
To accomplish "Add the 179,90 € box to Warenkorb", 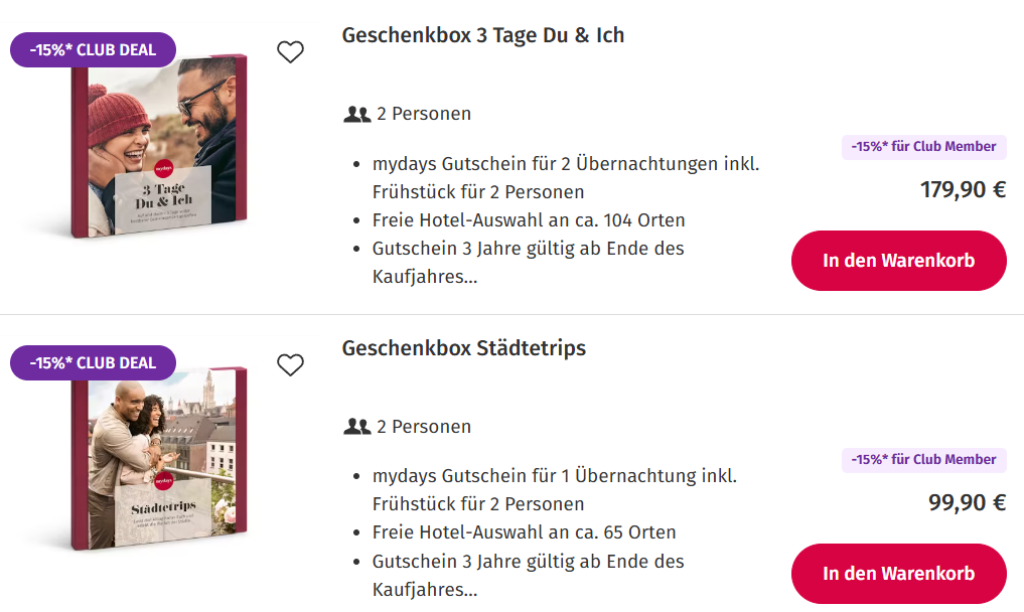I will tap(899, 261).
